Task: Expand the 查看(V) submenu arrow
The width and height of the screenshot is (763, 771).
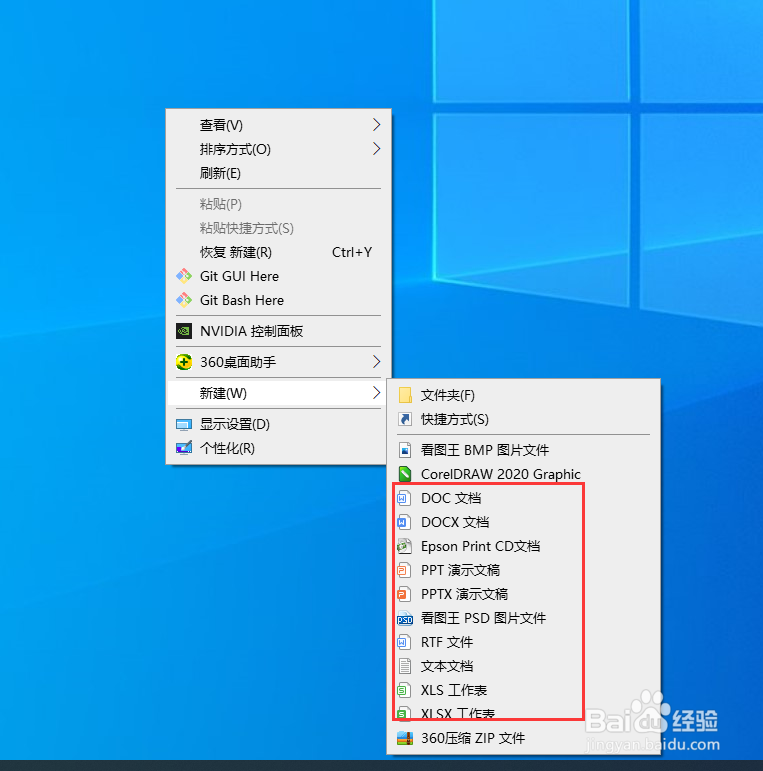Action: (377, 125)
